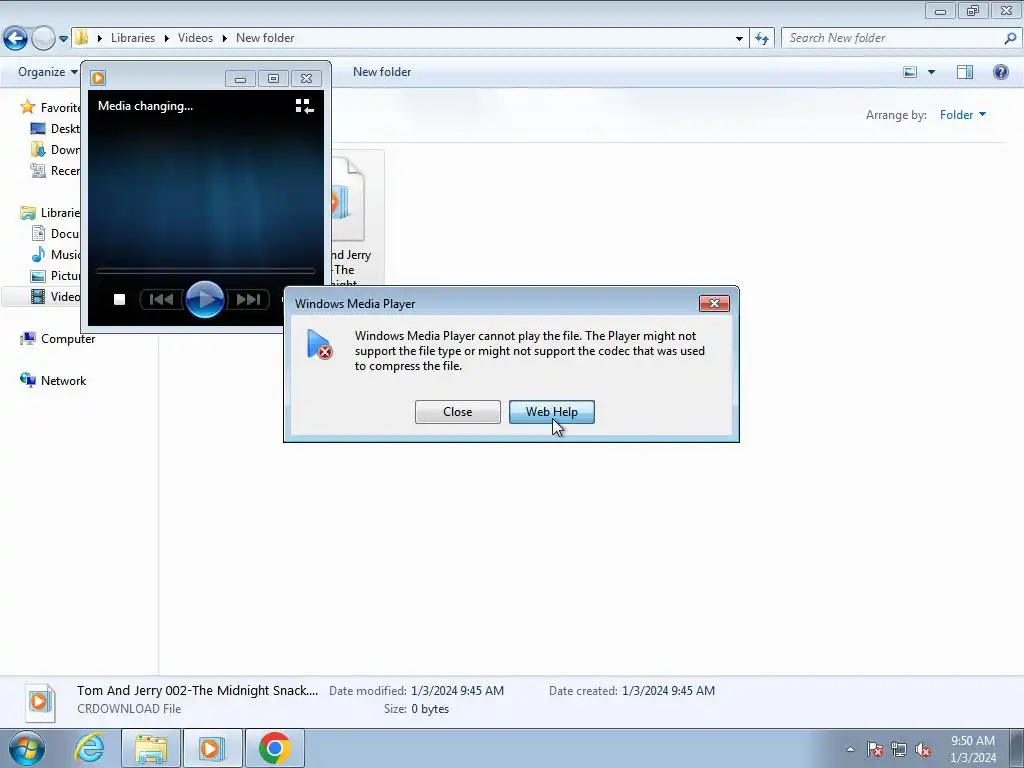Click Windows Explorer taskbar icon
The width and height of the screenshot is (1024, 768).
[x=151, y=748]
